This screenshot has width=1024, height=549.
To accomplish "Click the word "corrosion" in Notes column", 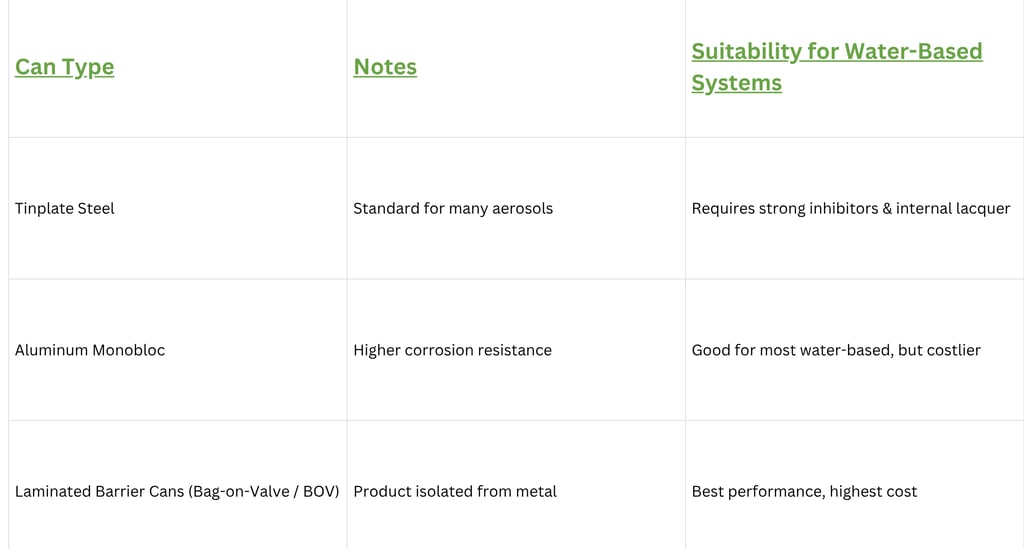I will tap(438, 350).
